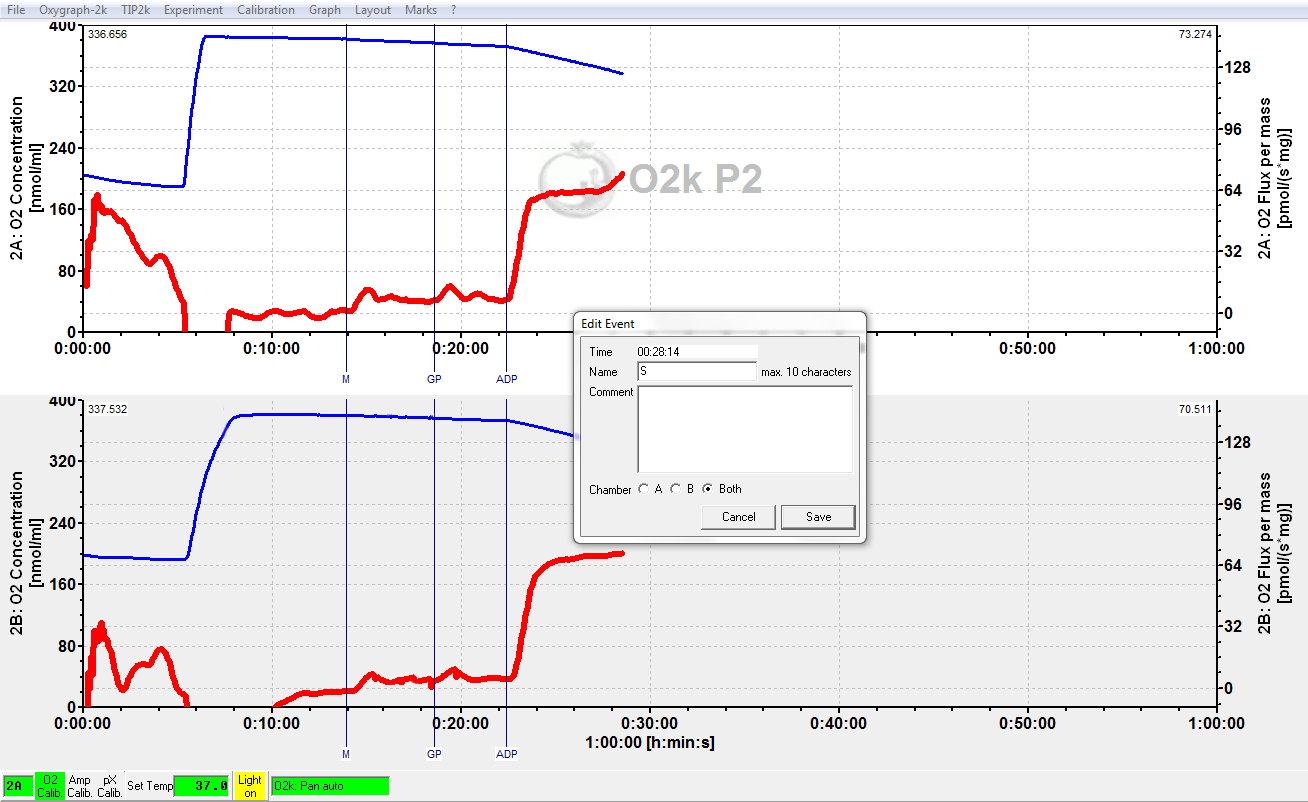
Task: Select chamber B radio button
Action: click(x=675, y=489)
